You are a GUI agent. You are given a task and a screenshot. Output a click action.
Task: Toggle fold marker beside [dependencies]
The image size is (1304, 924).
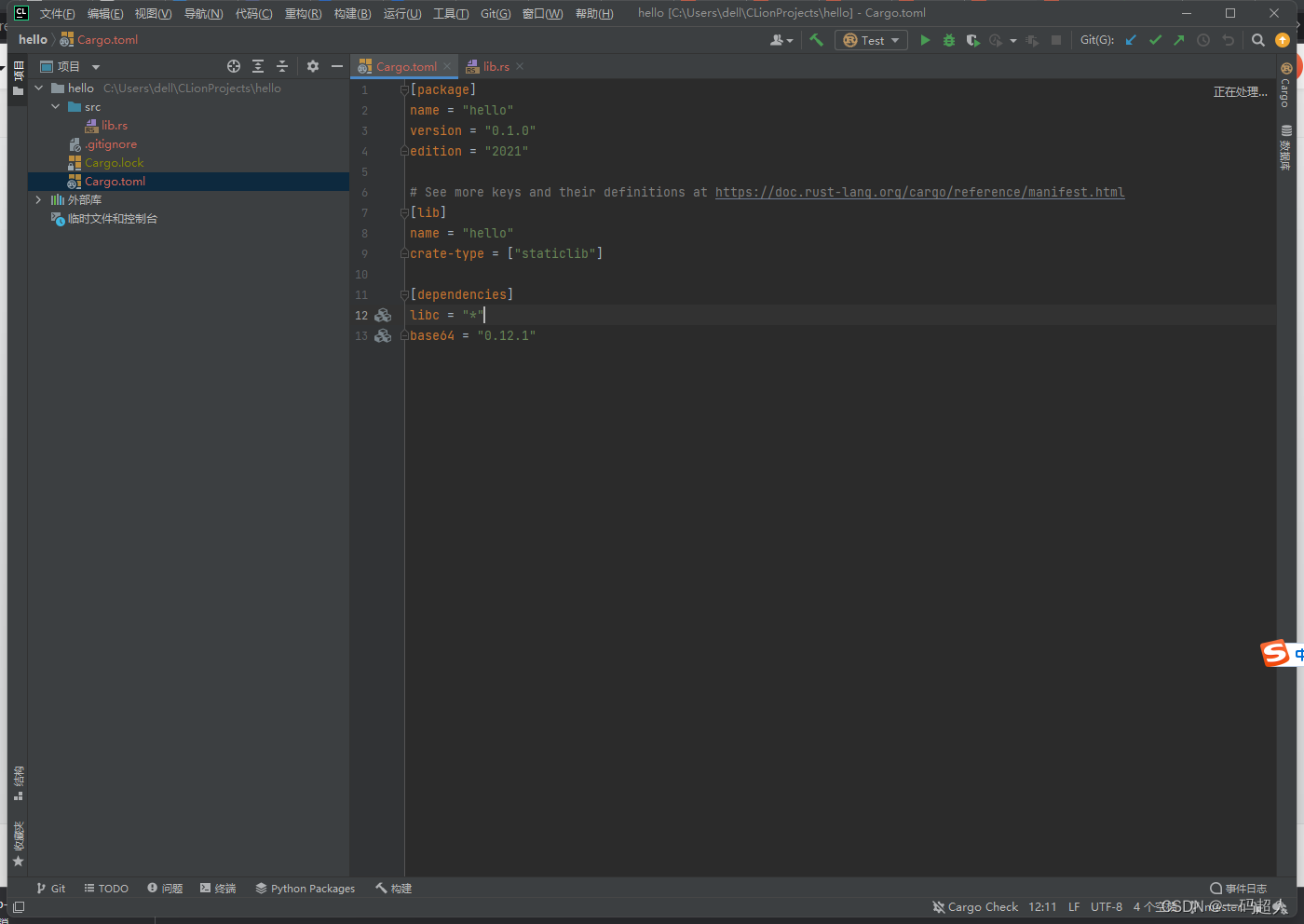click(x=404, y=295)
